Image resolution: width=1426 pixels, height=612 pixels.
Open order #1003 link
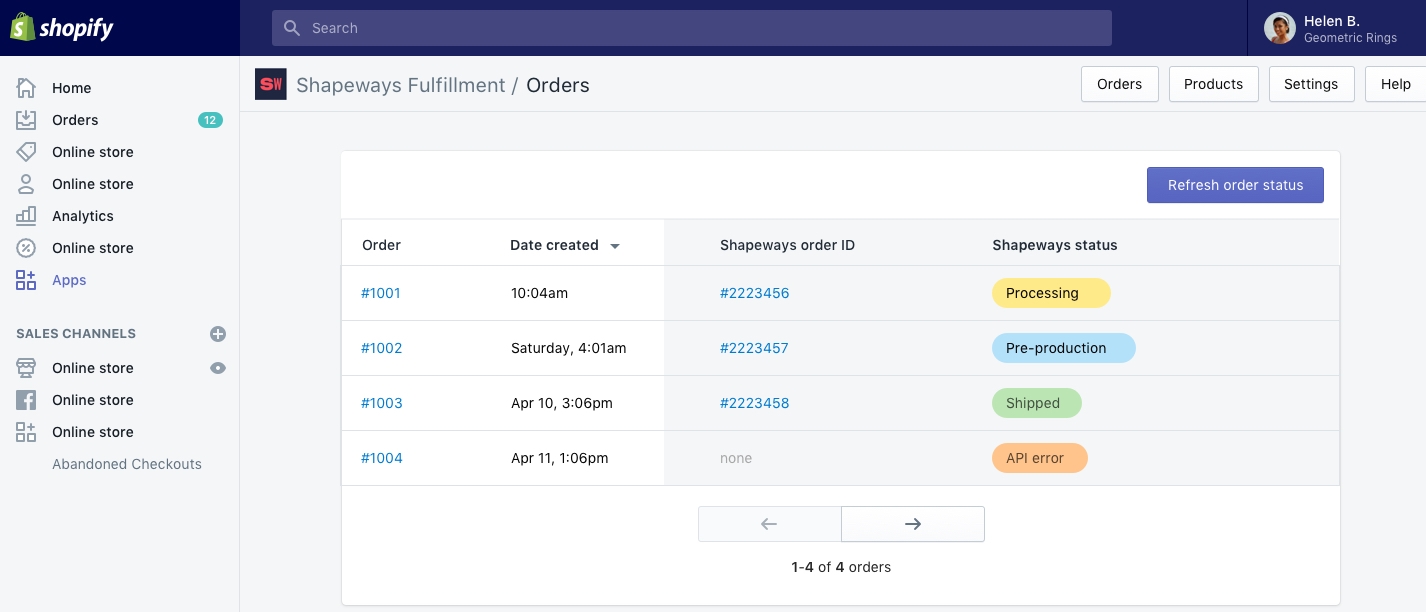tap(381, 403)
